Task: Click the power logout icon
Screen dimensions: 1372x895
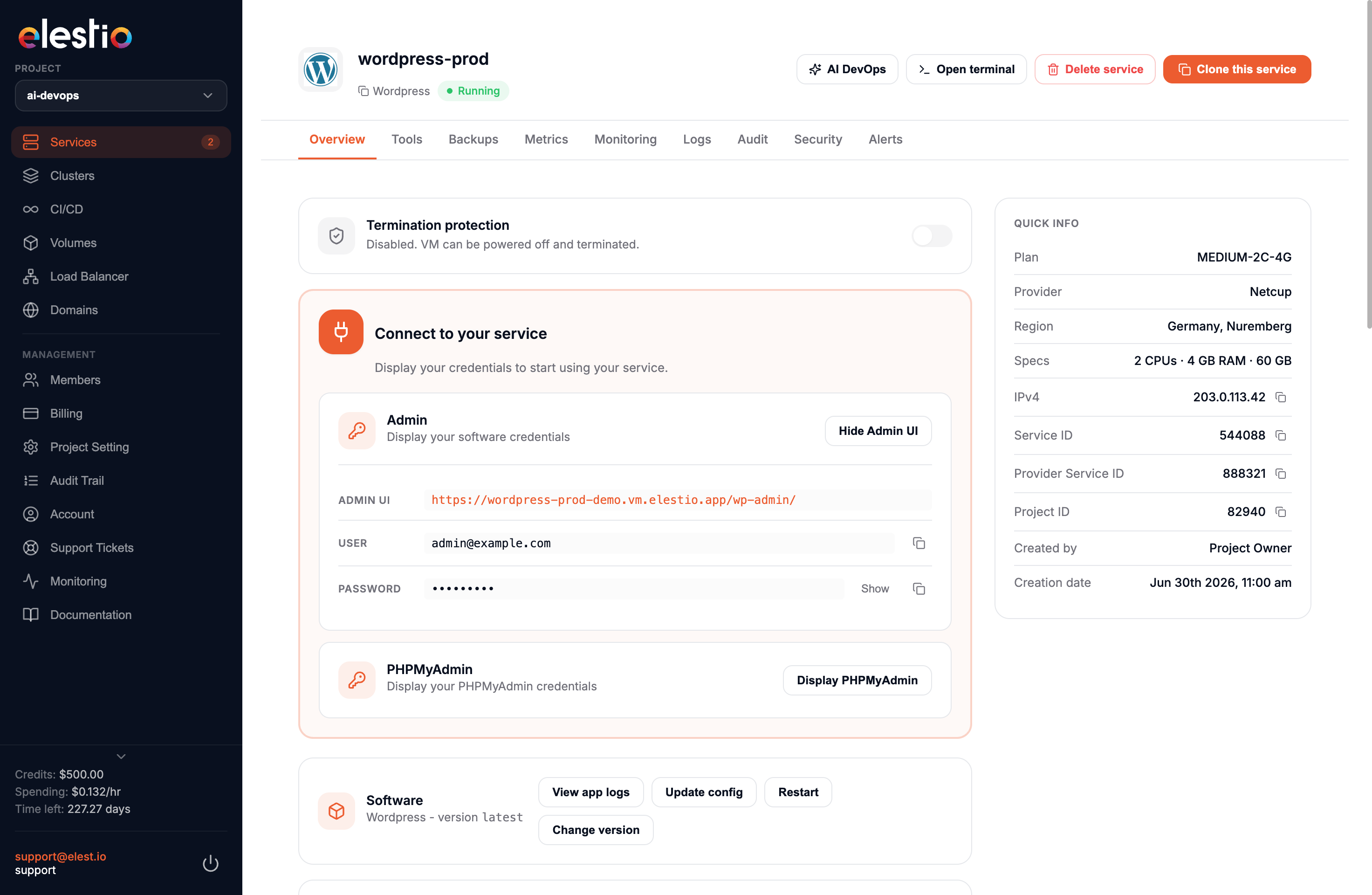Action: (210, 863)
